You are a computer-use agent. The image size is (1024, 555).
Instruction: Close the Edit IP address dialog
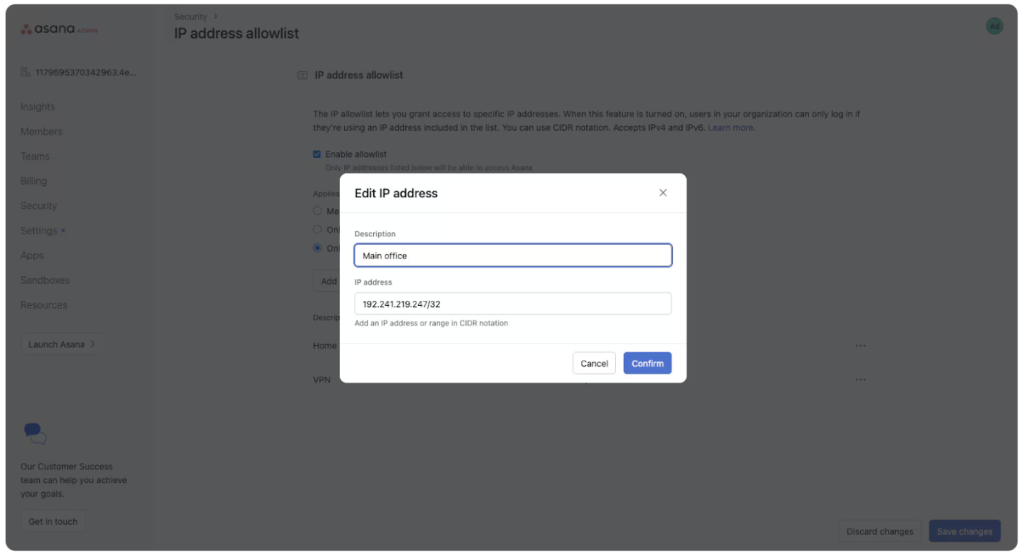(662, 193)
